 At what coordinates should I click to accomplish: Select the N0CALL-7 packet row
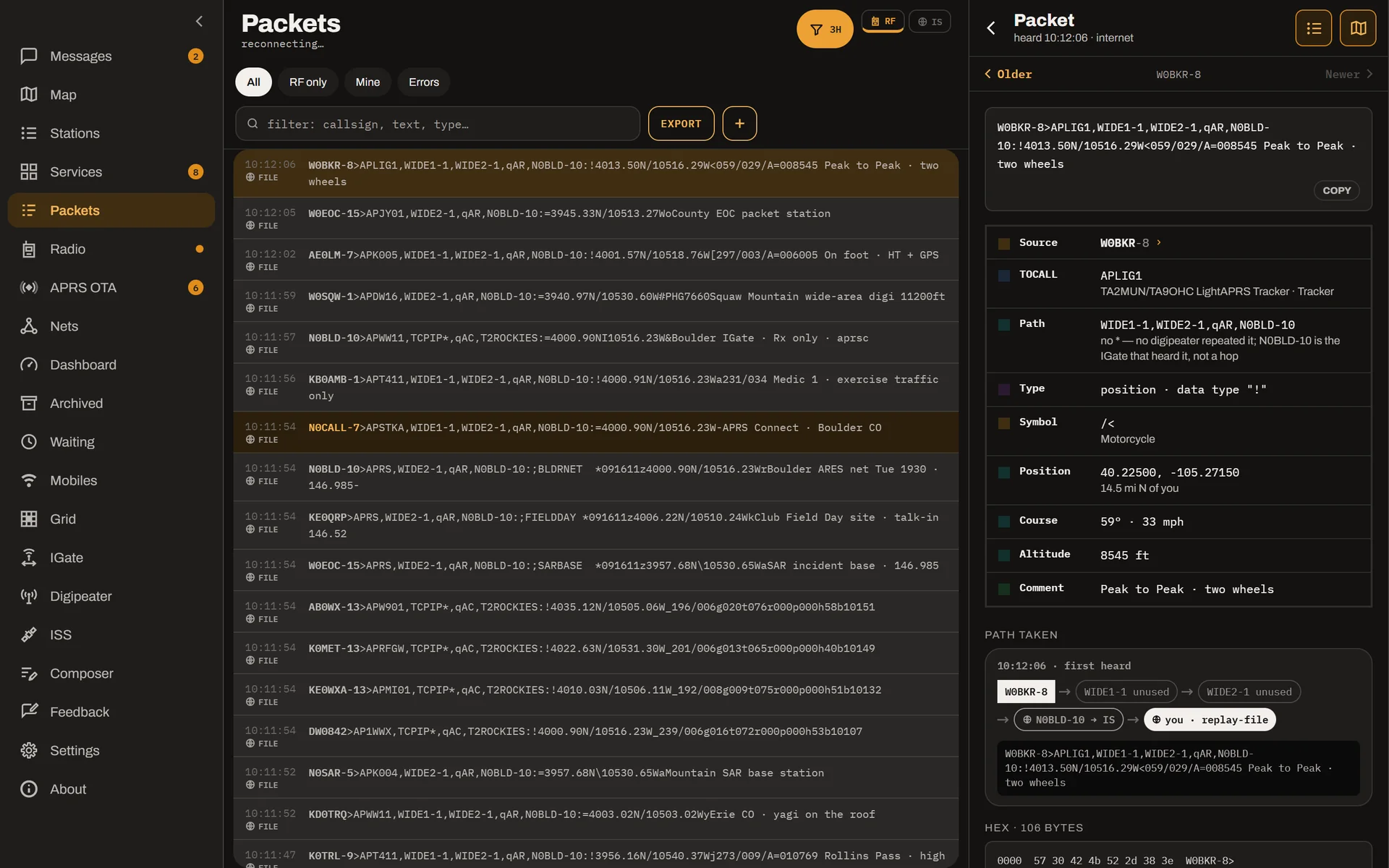click(x=596, y=433)
